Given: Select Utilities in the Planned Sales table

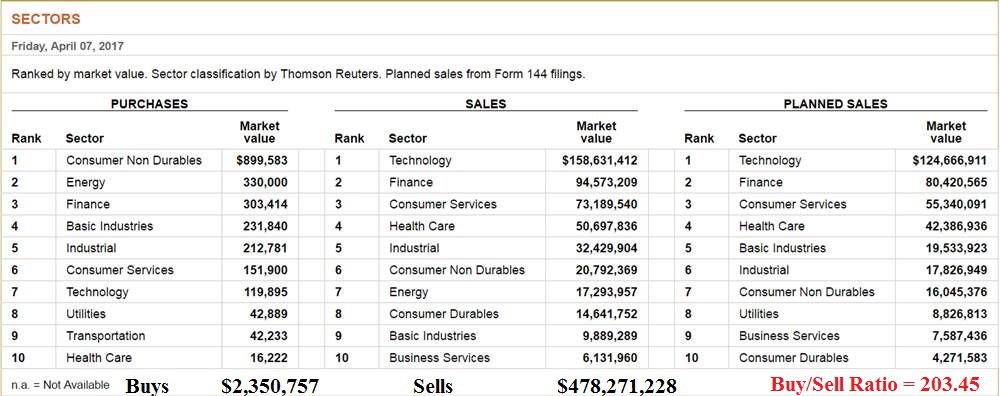Looking at the screenshot, I should (x=759, y=314).
